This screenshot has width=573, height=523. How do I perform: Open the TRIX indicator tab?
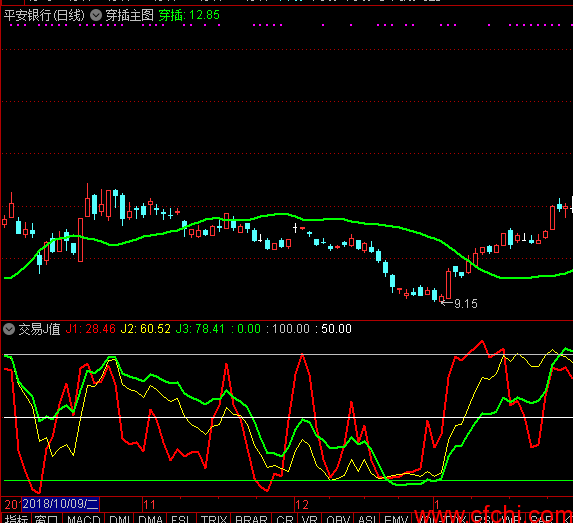point(214,519)
